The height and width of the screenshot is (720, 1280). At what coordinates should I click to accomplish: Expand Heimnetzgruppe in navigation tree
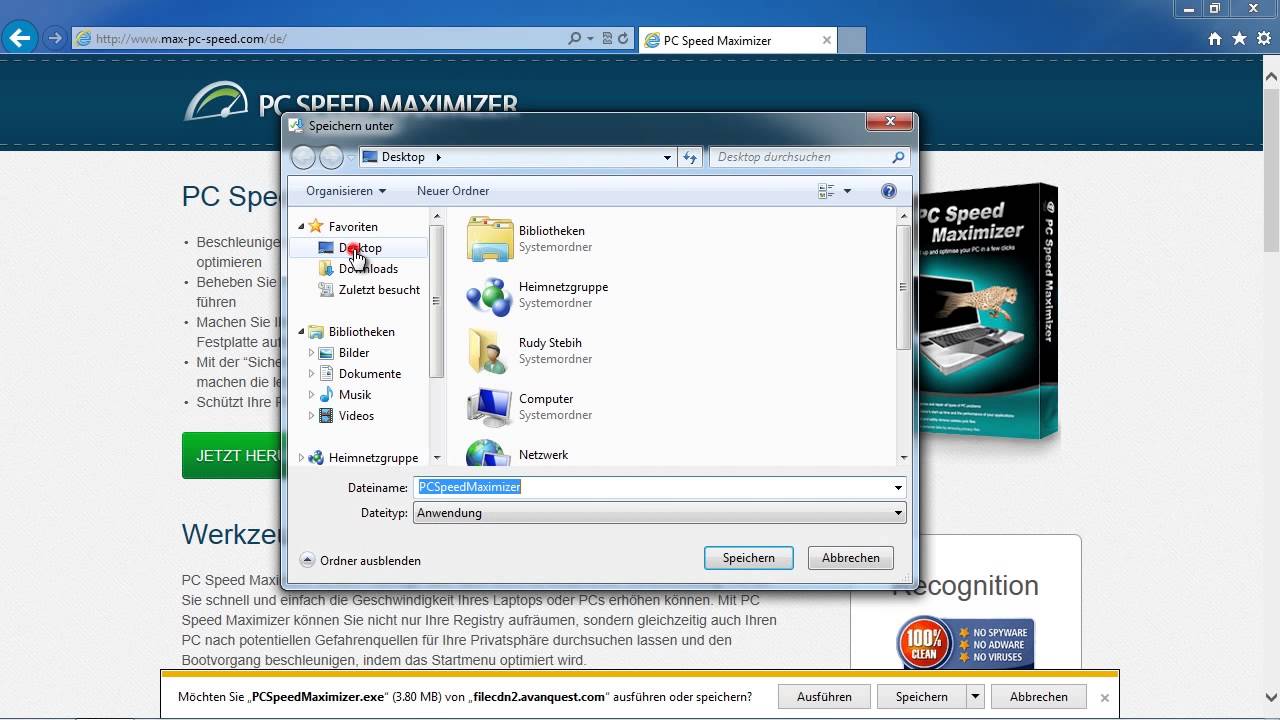301,458
